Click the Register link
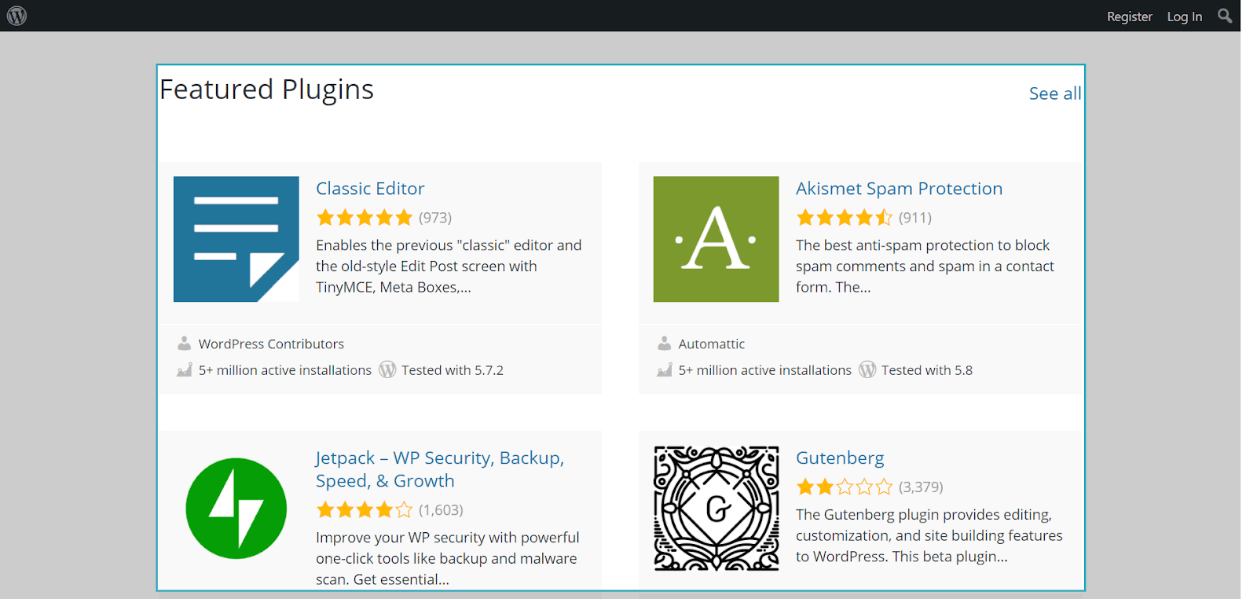 click(x=1130, y=16)
